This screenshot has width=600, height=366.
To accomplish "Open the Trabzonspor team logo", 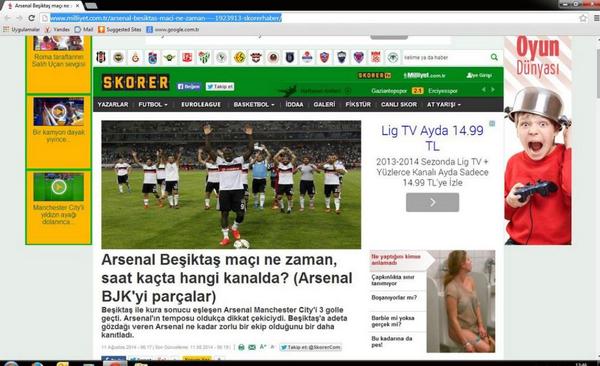I will pyautogui.click(x=152, y=57).
